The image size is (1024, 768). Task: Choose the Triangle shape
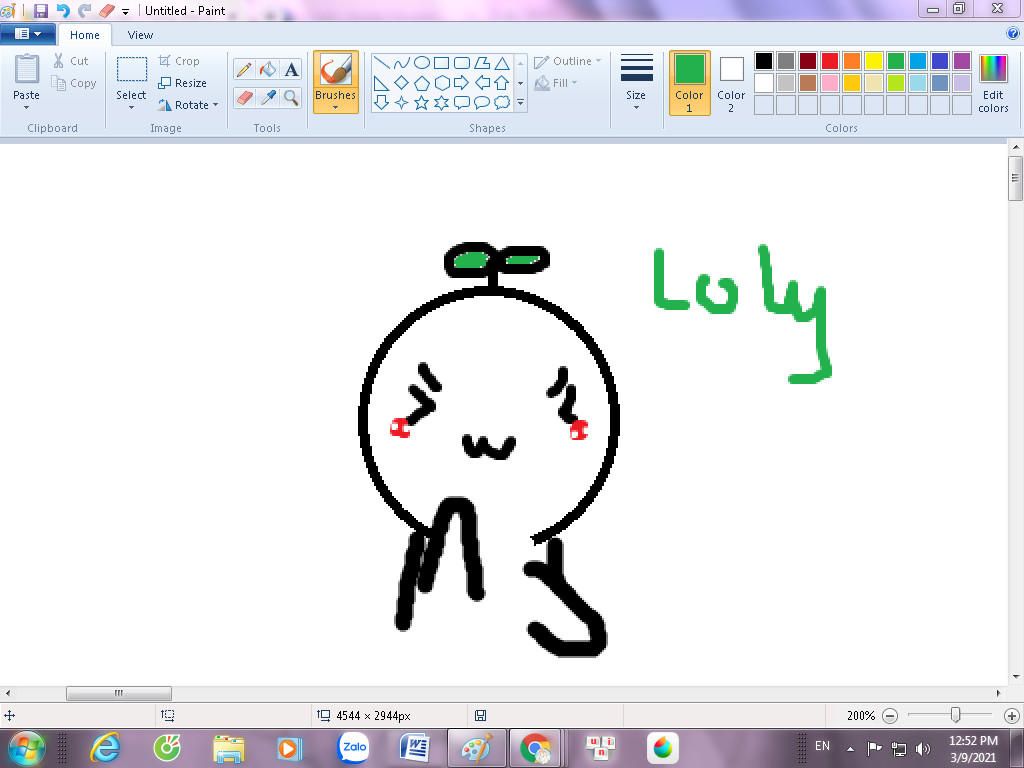click(502, 63)
